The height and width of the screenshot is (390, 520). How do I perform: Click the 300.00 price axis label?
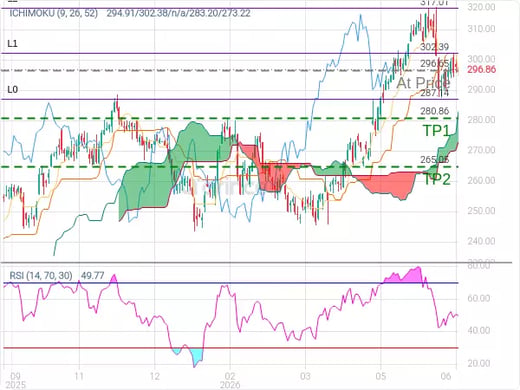[481, 59]
